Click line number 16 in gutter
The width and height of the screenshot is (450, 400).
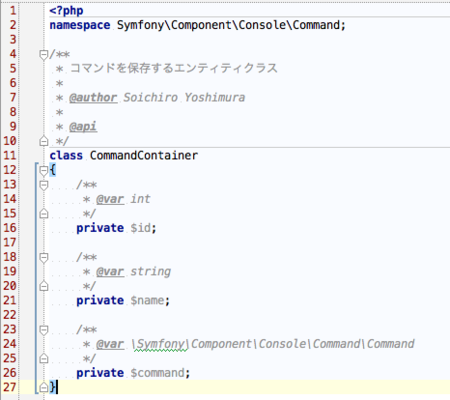click(10, 228)
